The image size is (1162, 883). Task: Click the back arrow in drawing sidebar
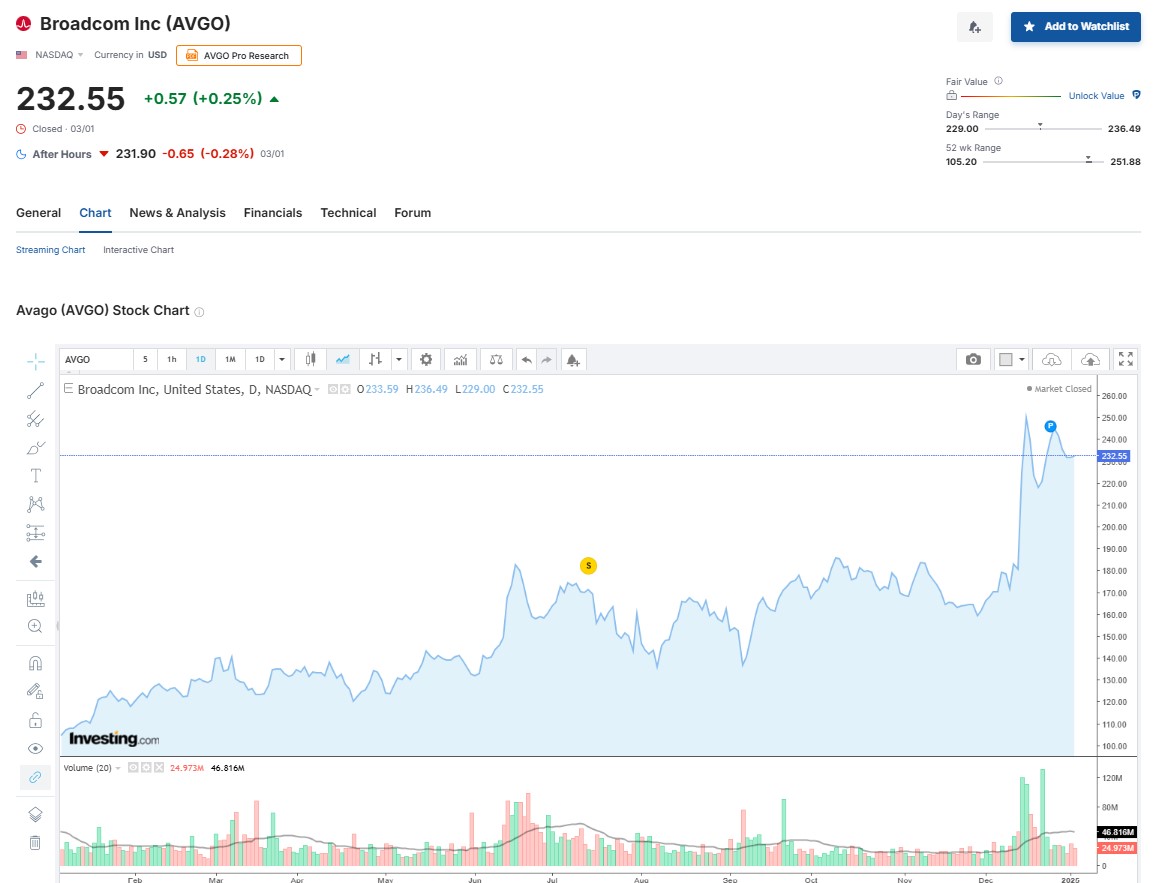[36, 562]
